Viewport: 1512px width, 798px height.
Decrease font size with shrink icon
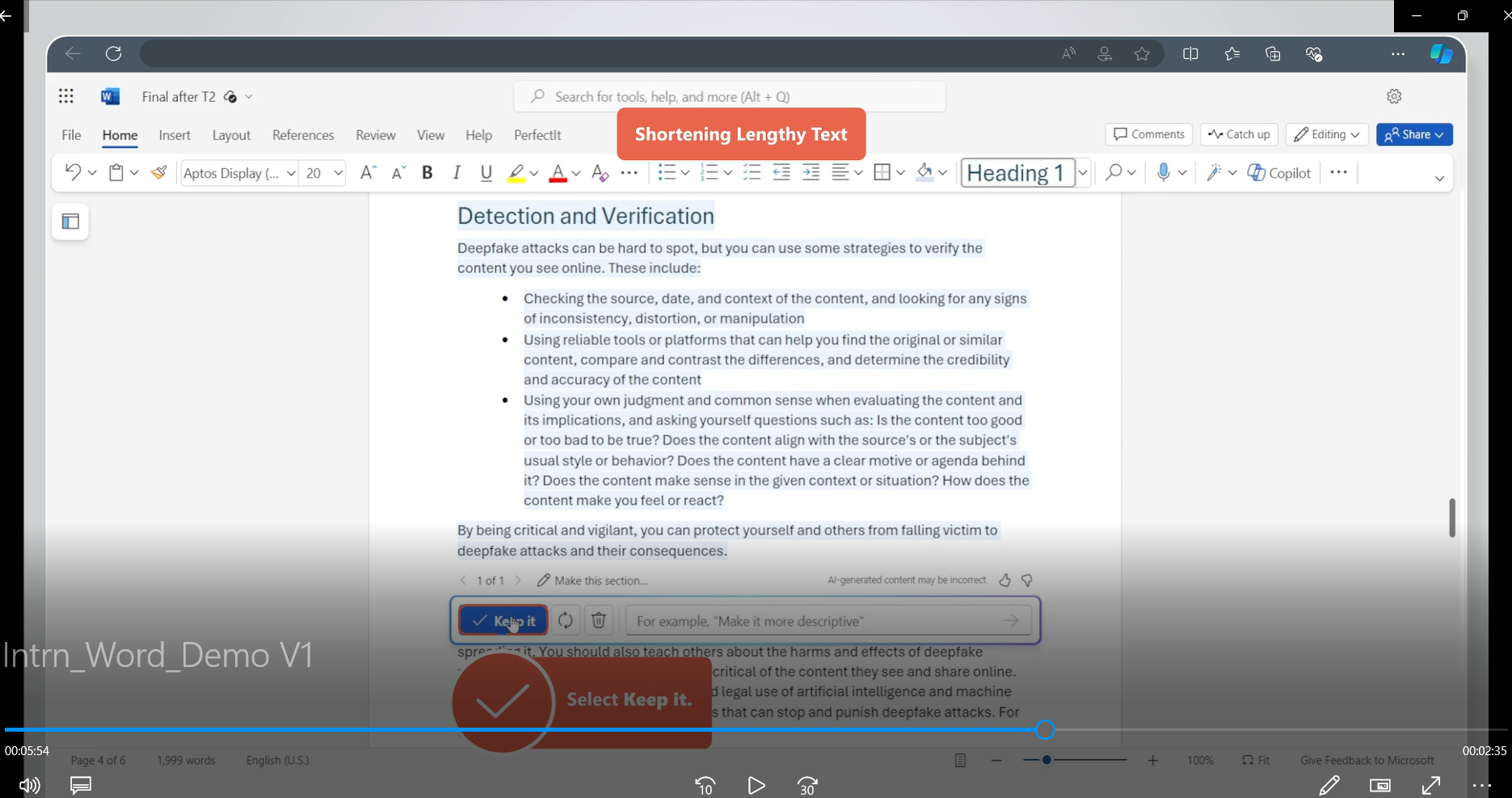(x=398, y=172)
